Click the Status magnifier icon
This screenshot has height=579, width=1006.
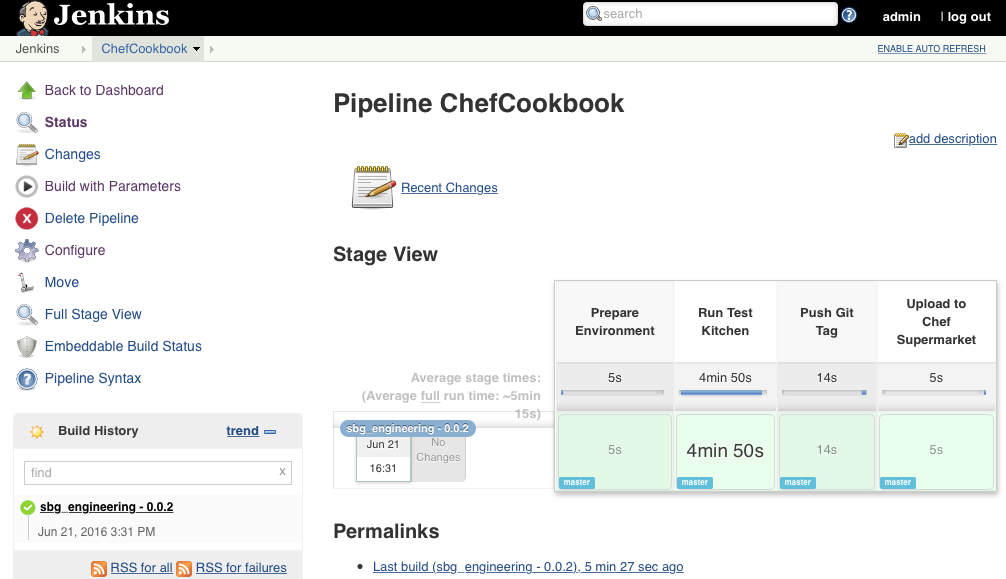26,122
